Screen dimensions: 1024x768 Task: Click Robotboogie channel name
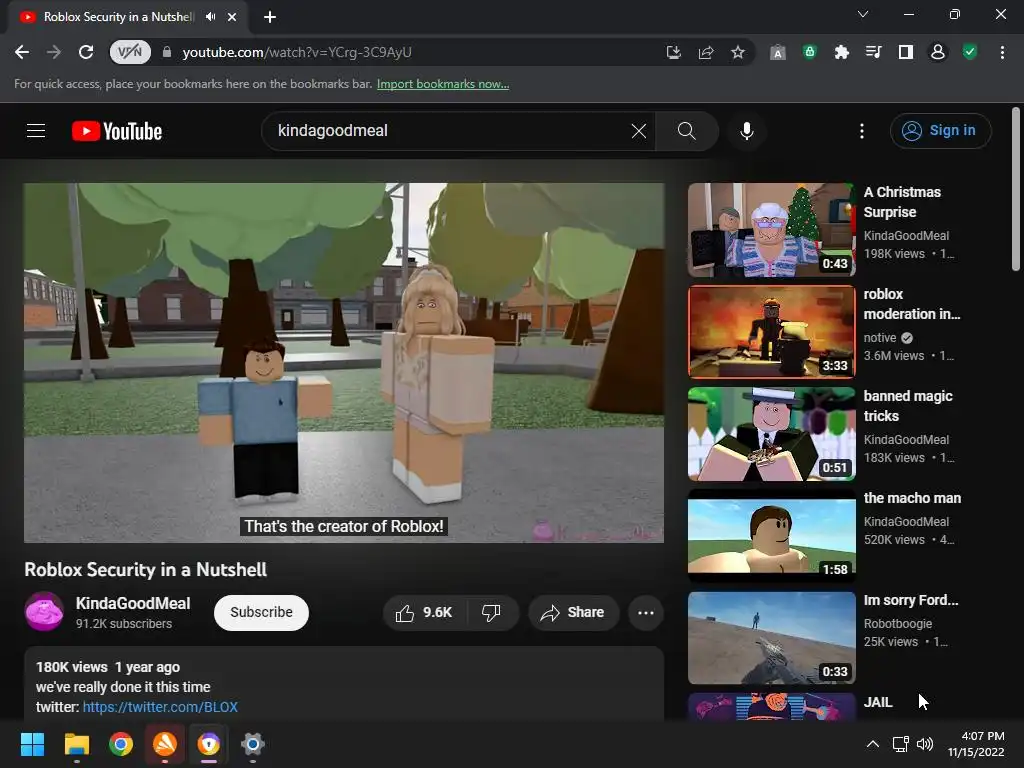(x=898, y=624)
